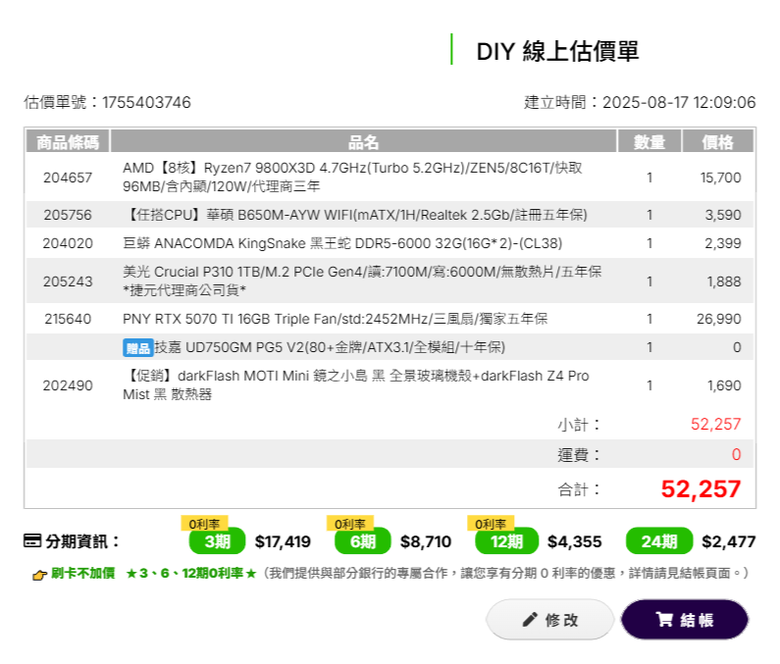Click the price 3,590
The height and width of the screenshot is (664, 780).
click(x=723, y=215)
